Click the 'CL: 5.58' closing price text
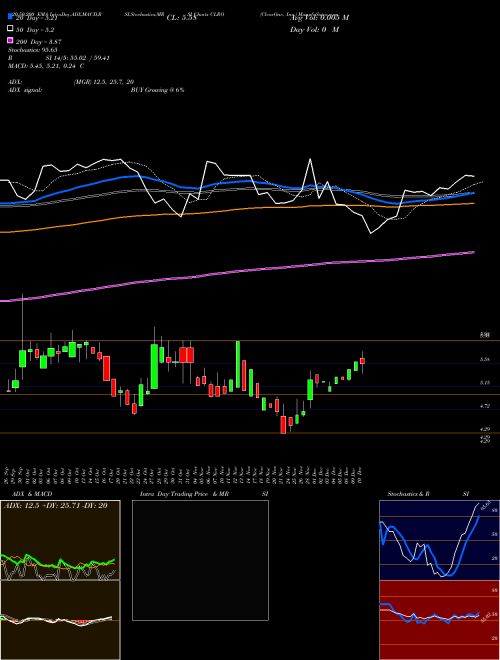500x660 pixels. point(181,18)
